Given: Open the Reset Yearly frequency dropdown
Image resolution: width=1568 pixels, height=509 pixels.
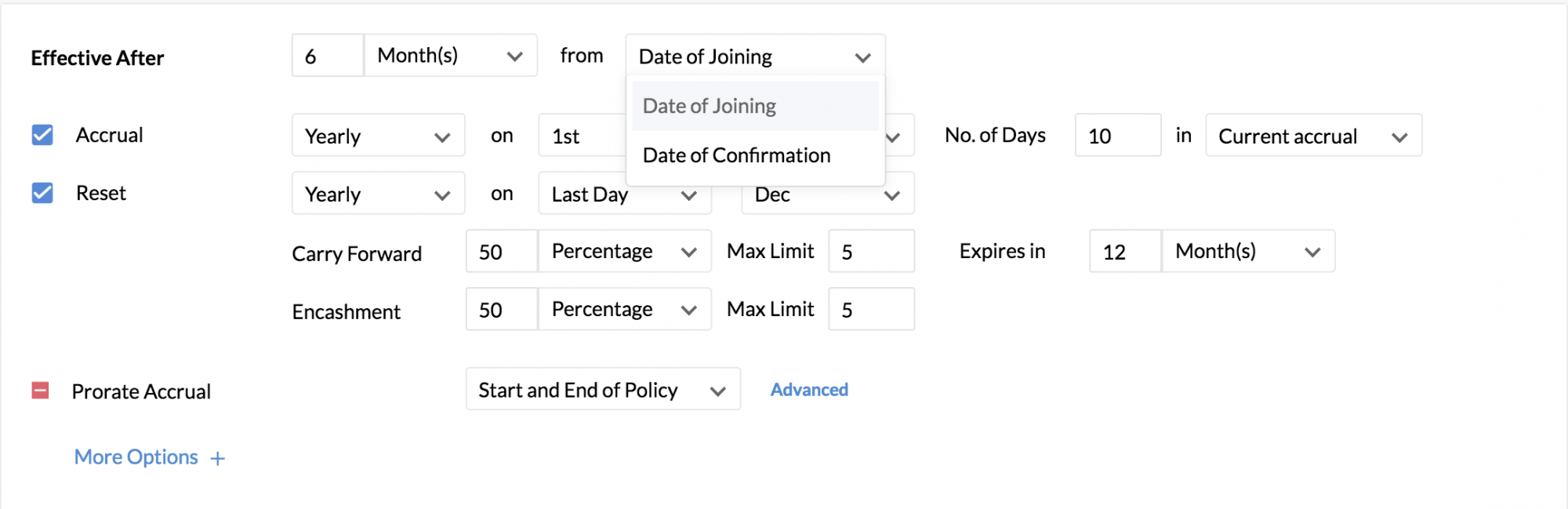Looking at the screenshot, I should [x=378, y=194].
